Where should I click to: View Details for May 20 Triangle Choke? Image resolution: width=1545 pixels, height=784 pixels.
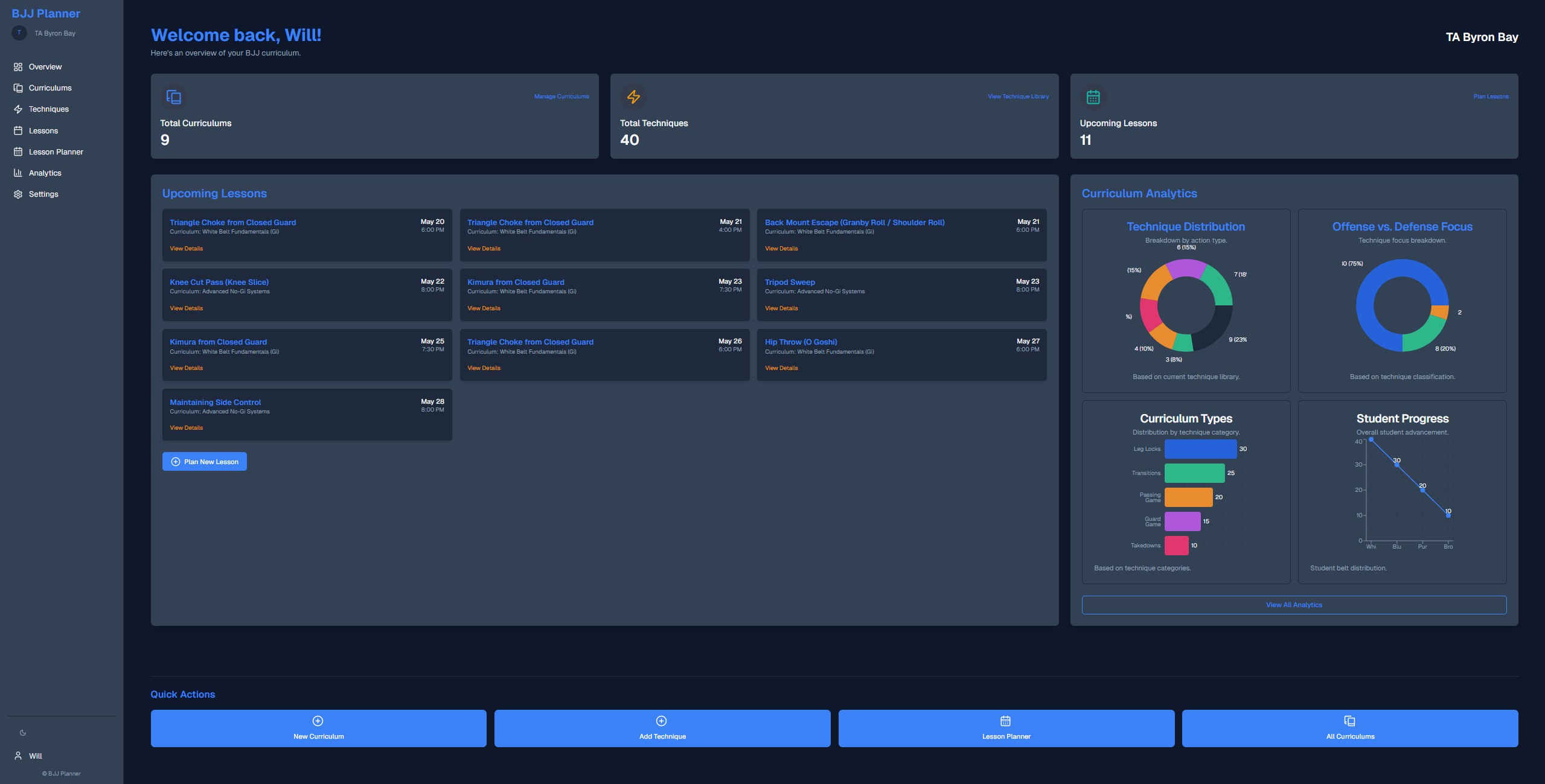186,249
